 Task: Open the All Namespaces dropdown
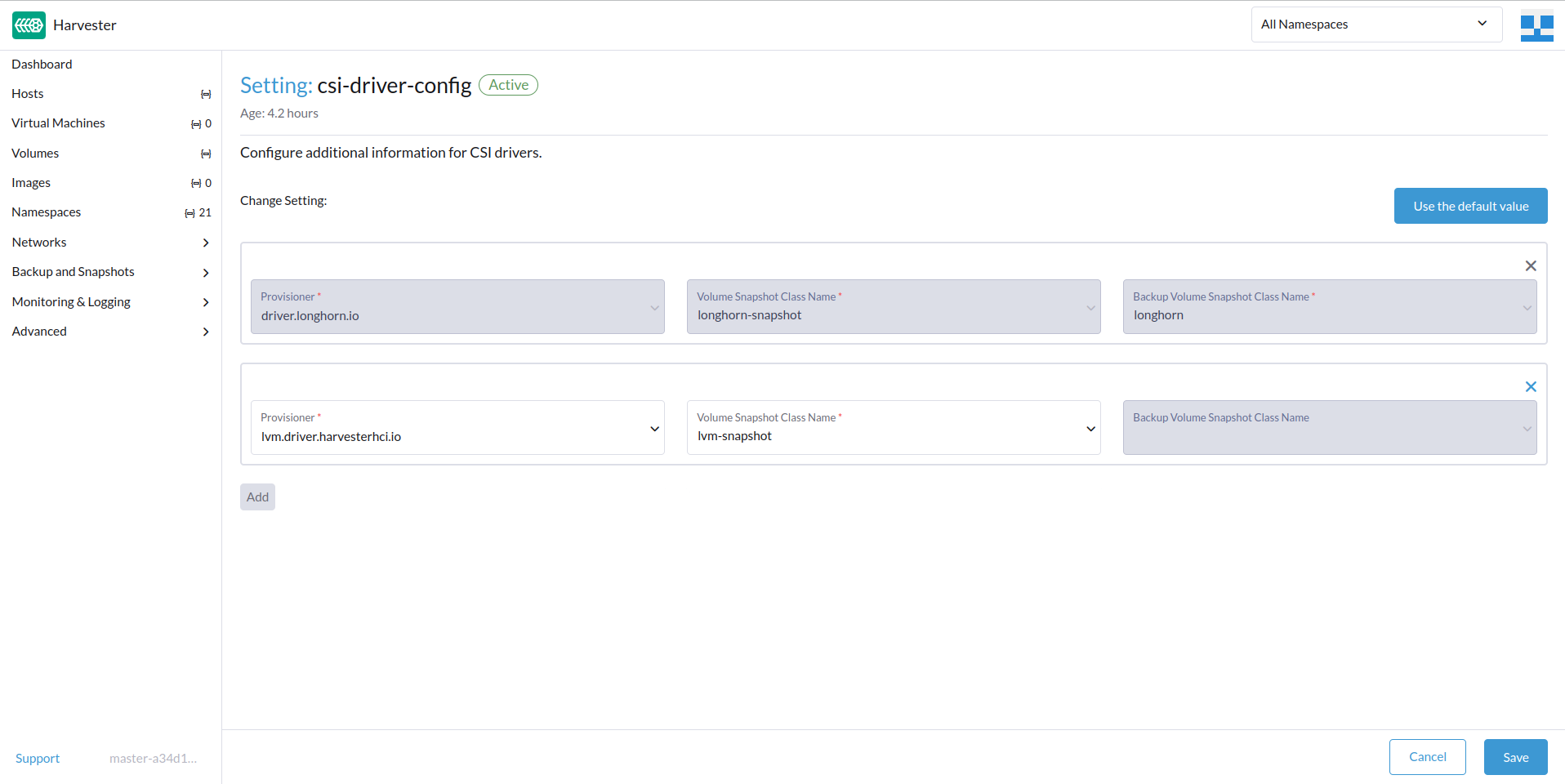(x=1376, y=24)
